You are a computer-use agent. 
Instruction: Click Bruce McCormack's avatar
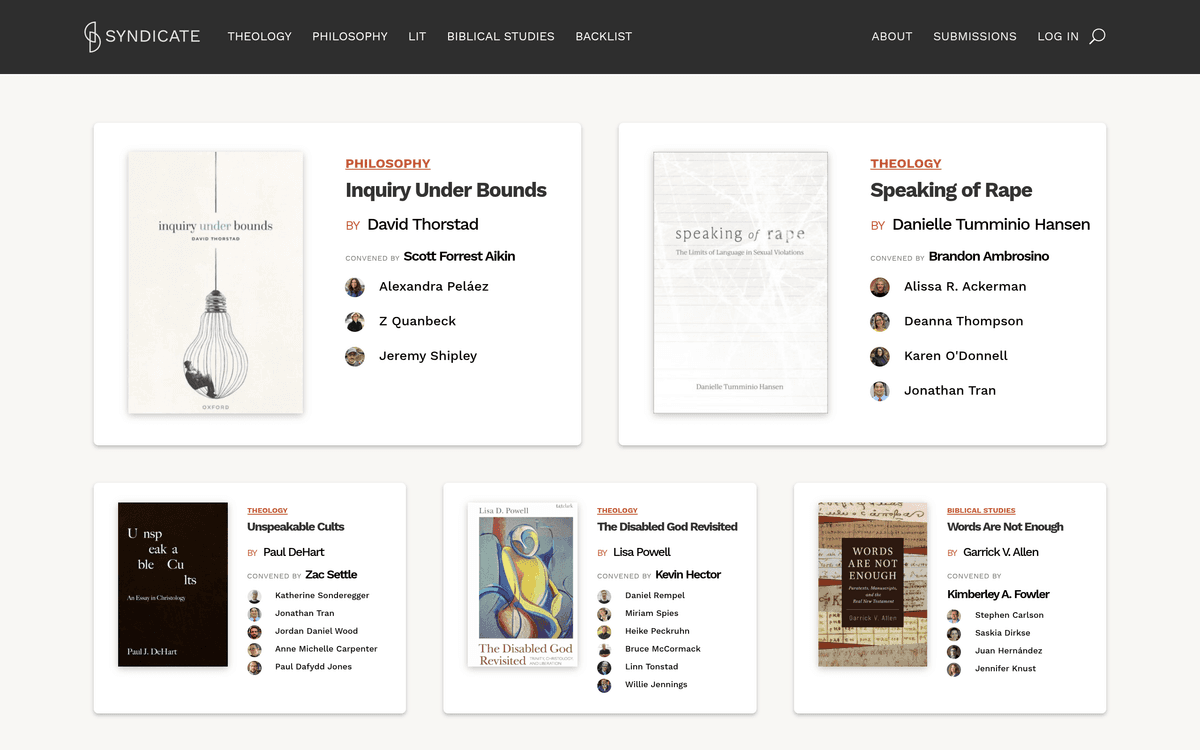(605, 650)
